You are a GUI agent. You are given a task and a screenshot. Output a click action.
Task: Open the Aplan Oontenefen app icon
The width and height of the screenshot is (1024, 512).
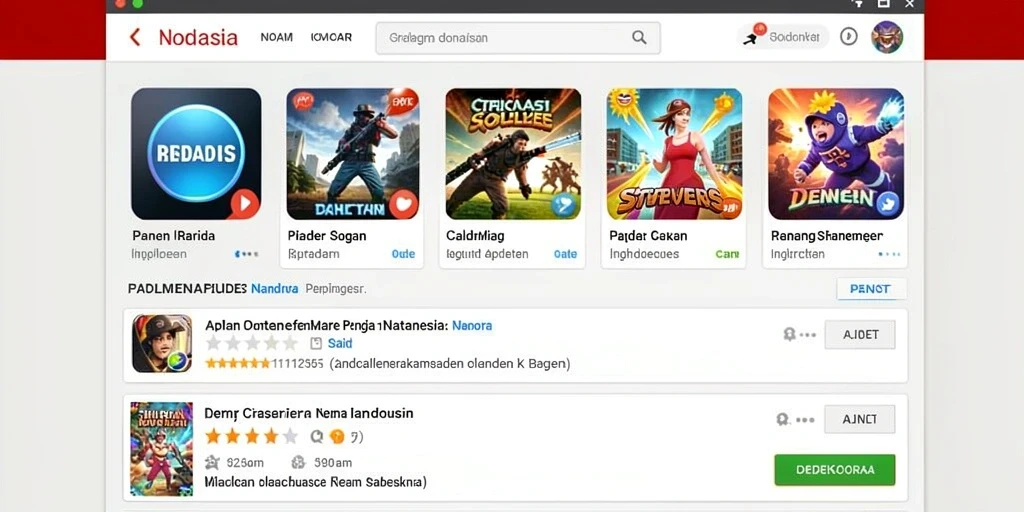pos(162,344)
